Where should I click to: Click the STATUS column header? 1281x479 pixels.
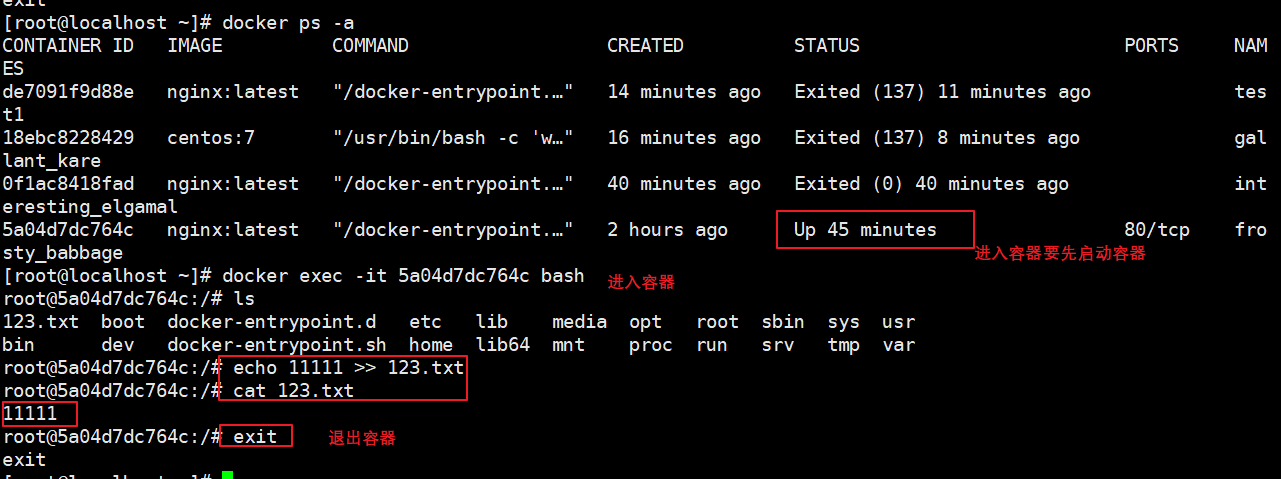click(827, 45)
